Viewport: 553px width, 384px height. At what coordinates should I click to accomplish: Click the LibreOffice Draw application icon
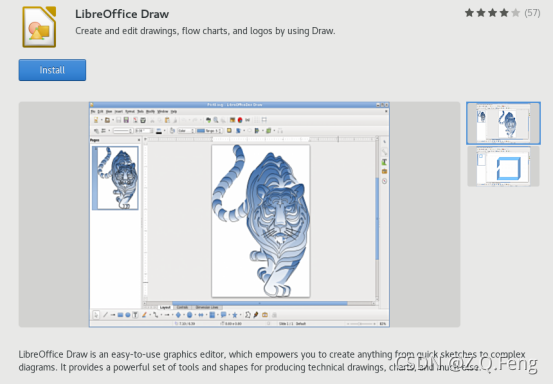(39, 27)
